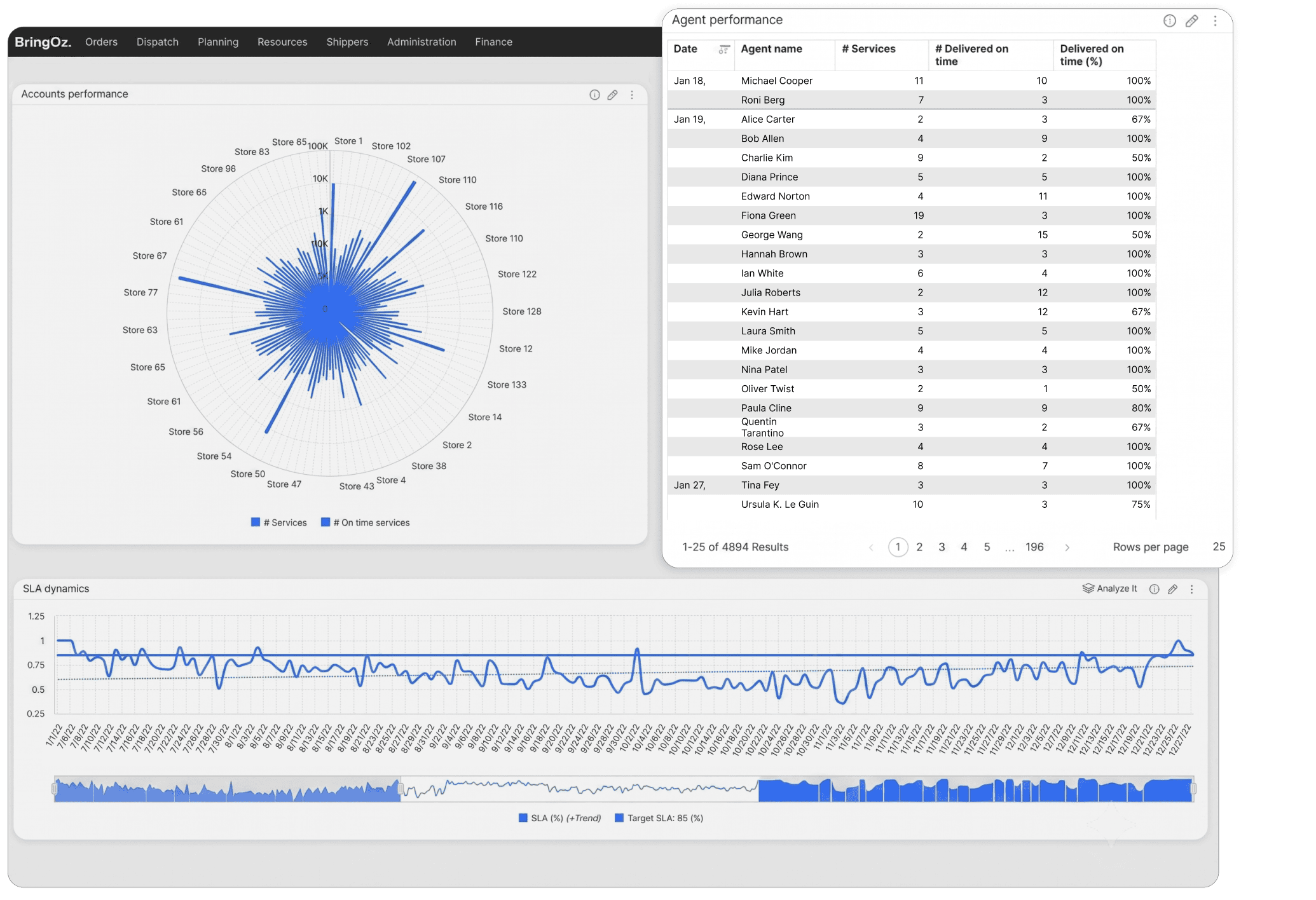The image size is (1316, 900).
Task: Open the Administration menu
Action: coord(422,42)
